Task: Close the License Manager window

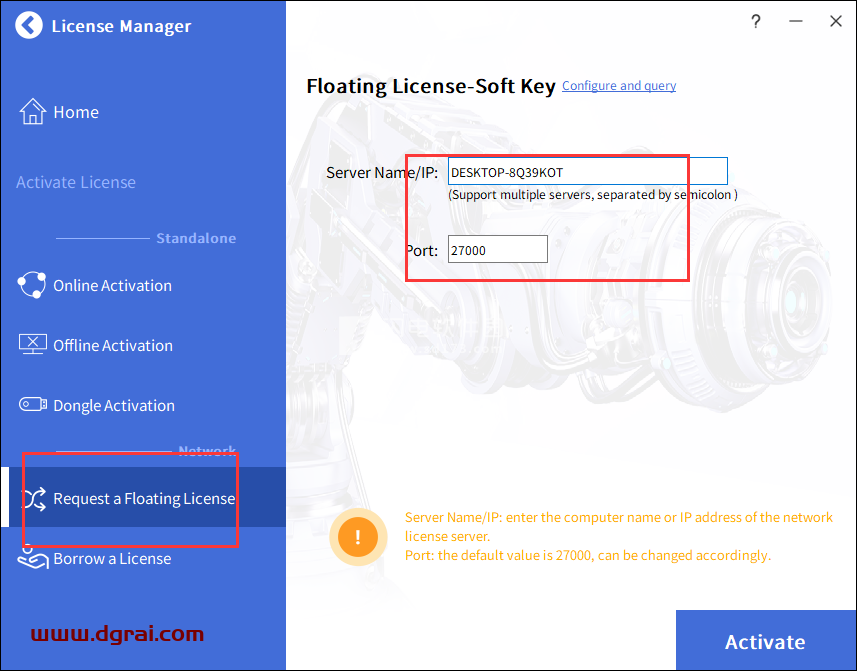Action: [x=836, y=21]
